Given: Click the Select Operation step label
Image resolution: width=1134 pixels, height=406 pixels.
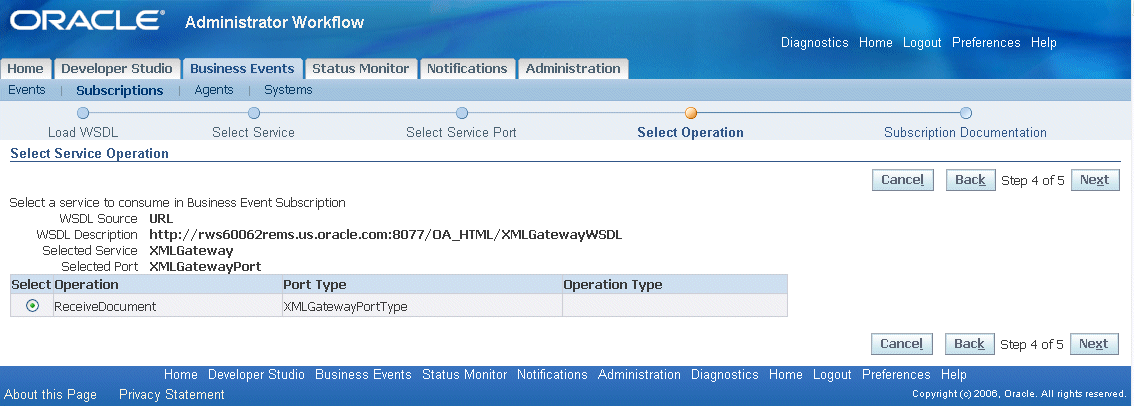Looking at the screenshot, I should click(691, 132).
